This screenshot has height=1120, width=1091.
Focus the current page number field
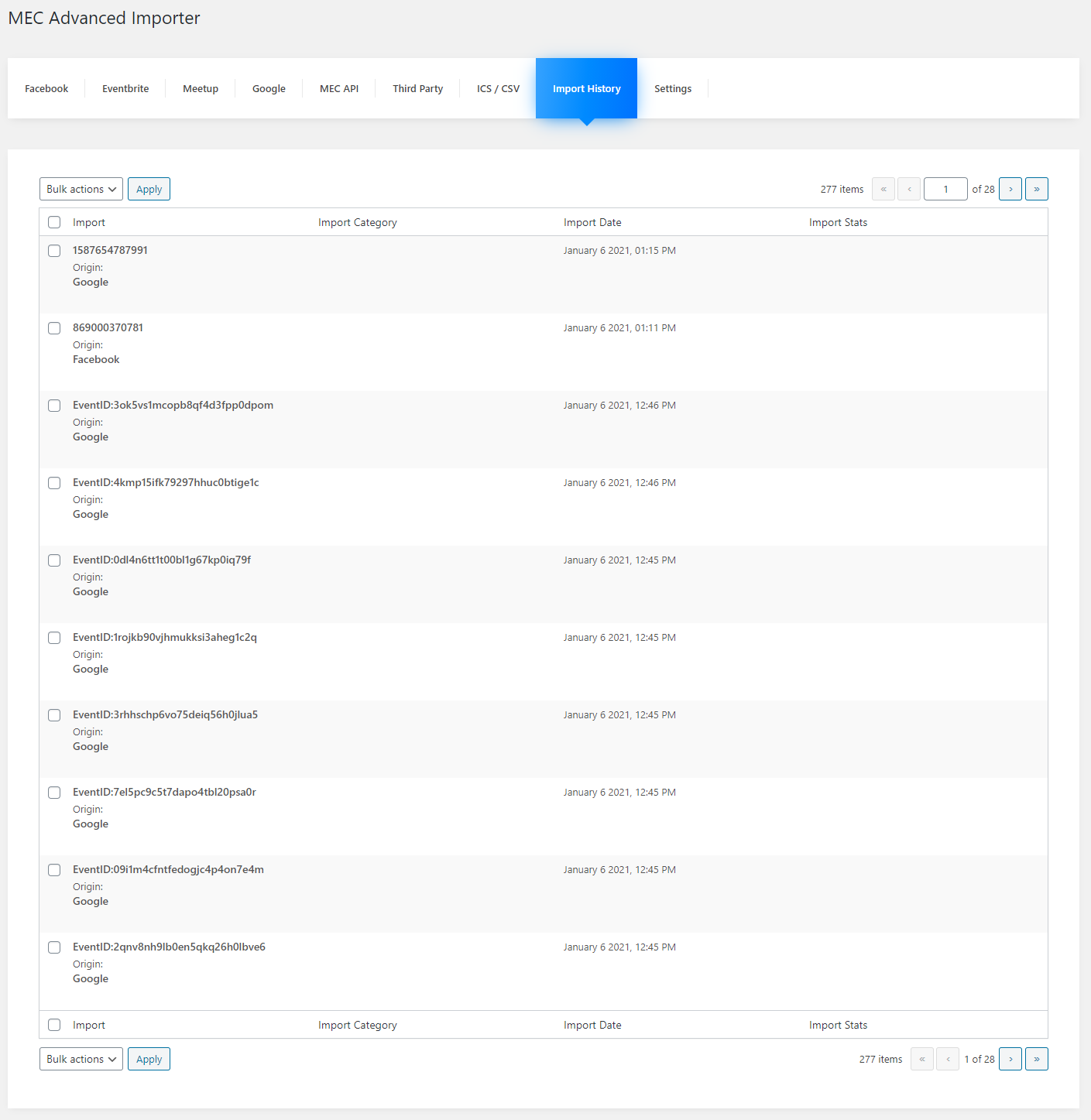[x=945, y=189]
